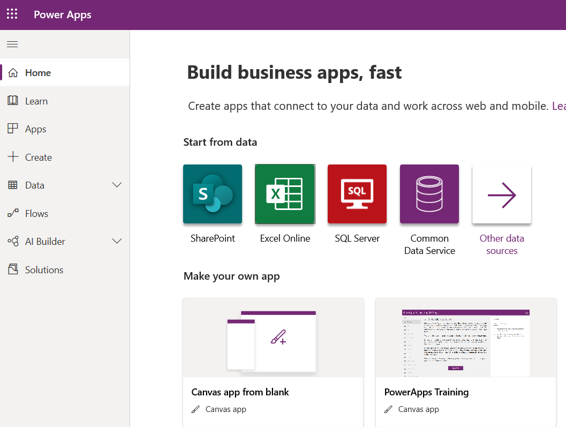Open Flows in the navigation
Screen dimensions: 566x427
point(65,213)
